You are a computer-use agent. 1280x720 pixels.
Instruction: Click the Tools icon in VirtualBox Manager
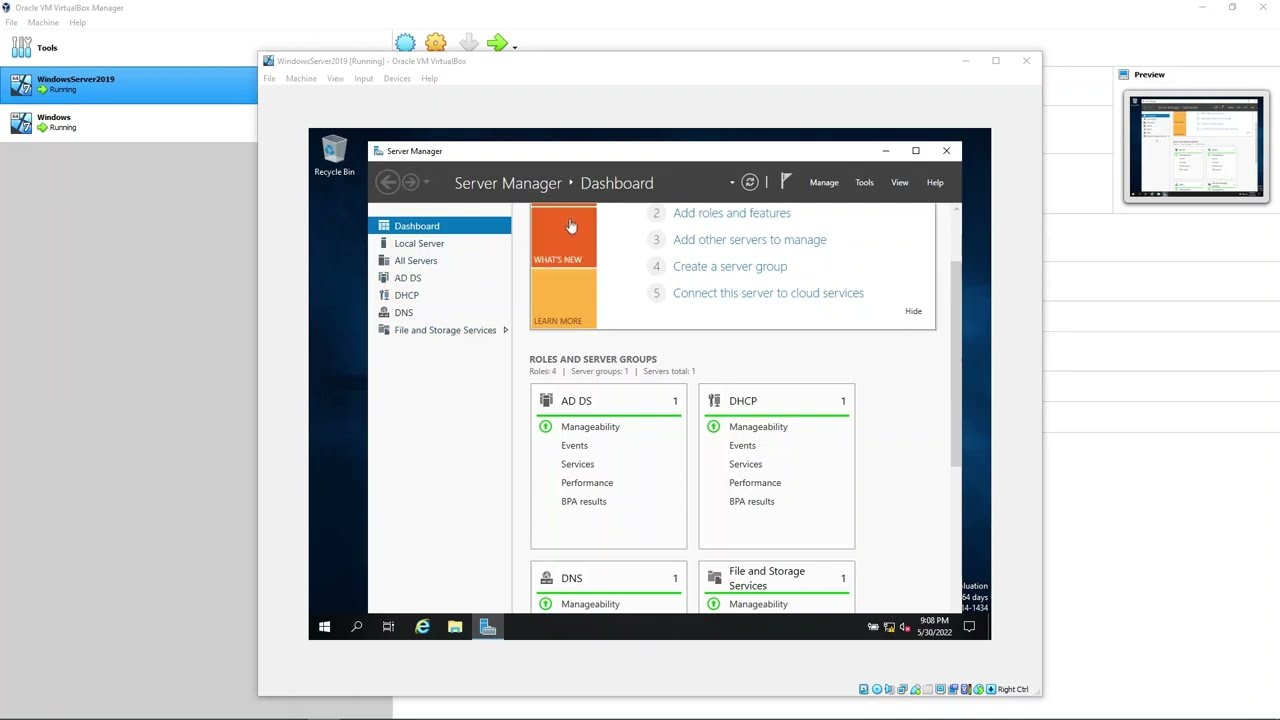(21, 47)
